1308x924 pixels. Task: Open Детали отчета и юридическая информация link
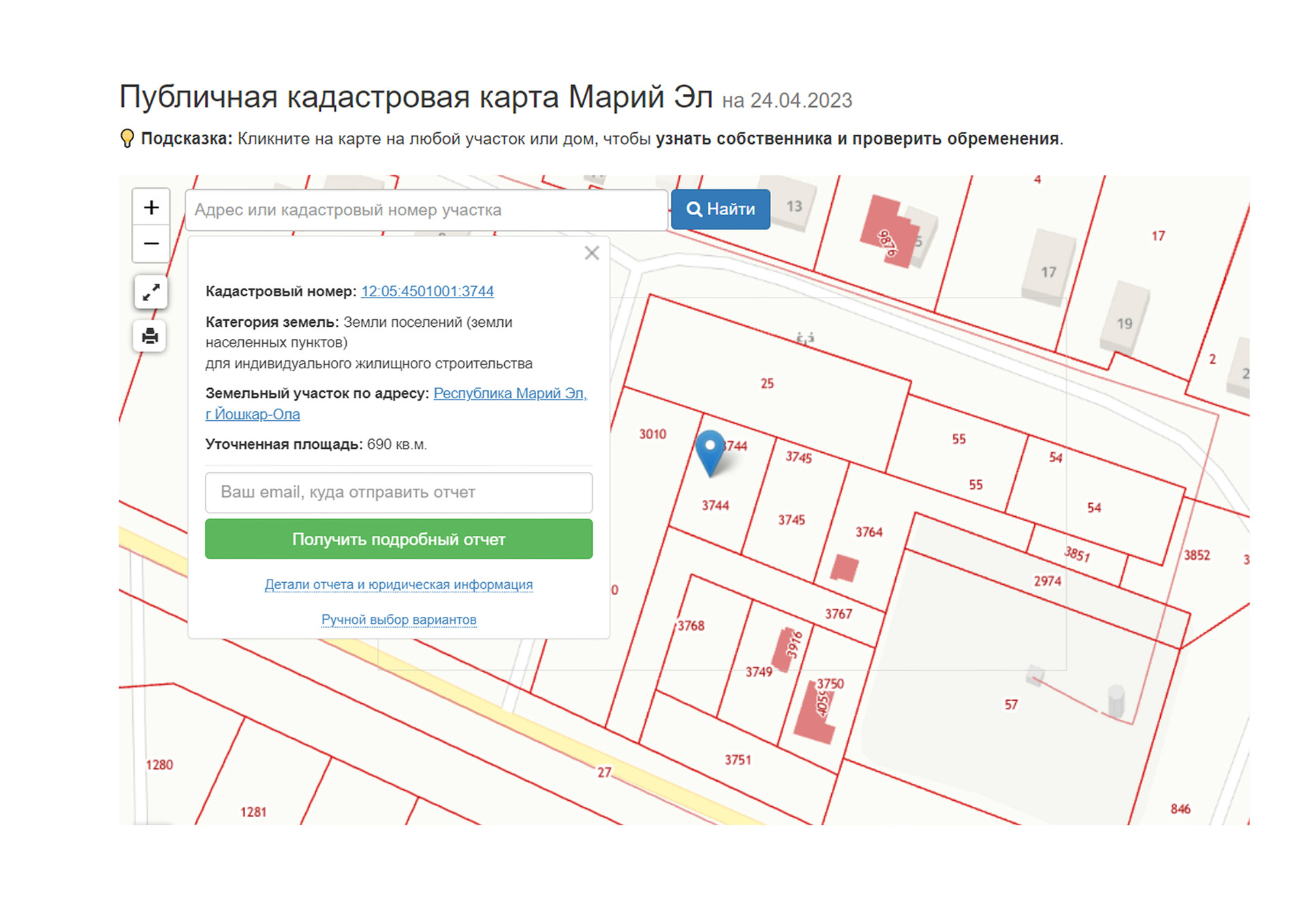click(x=399, y=585)
